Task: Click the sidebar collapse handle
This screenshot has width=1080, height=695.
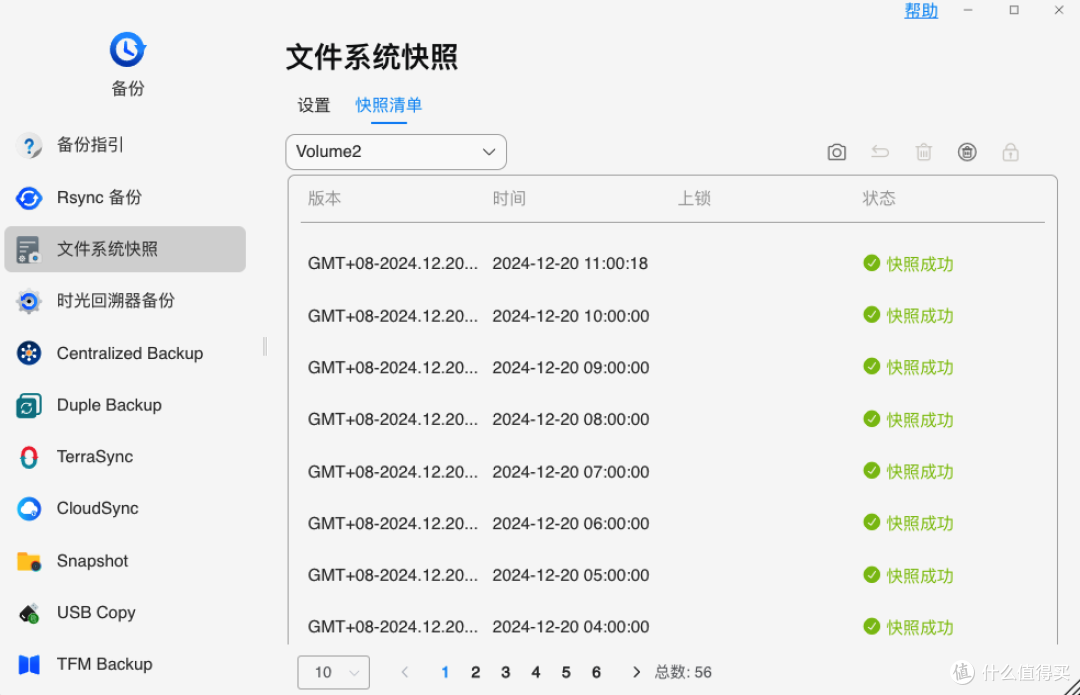Action: [x=265, y=346]
